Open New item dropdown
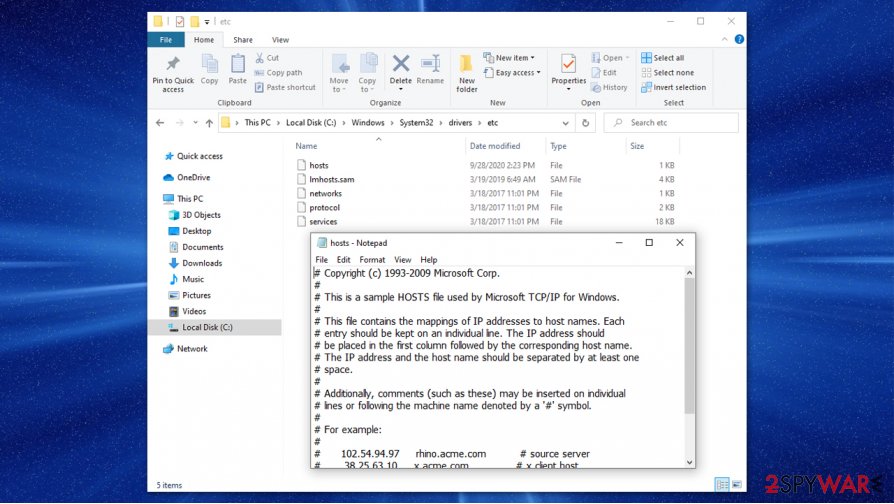The width and height of the screenshot is (894, 504). click(509, 58)
